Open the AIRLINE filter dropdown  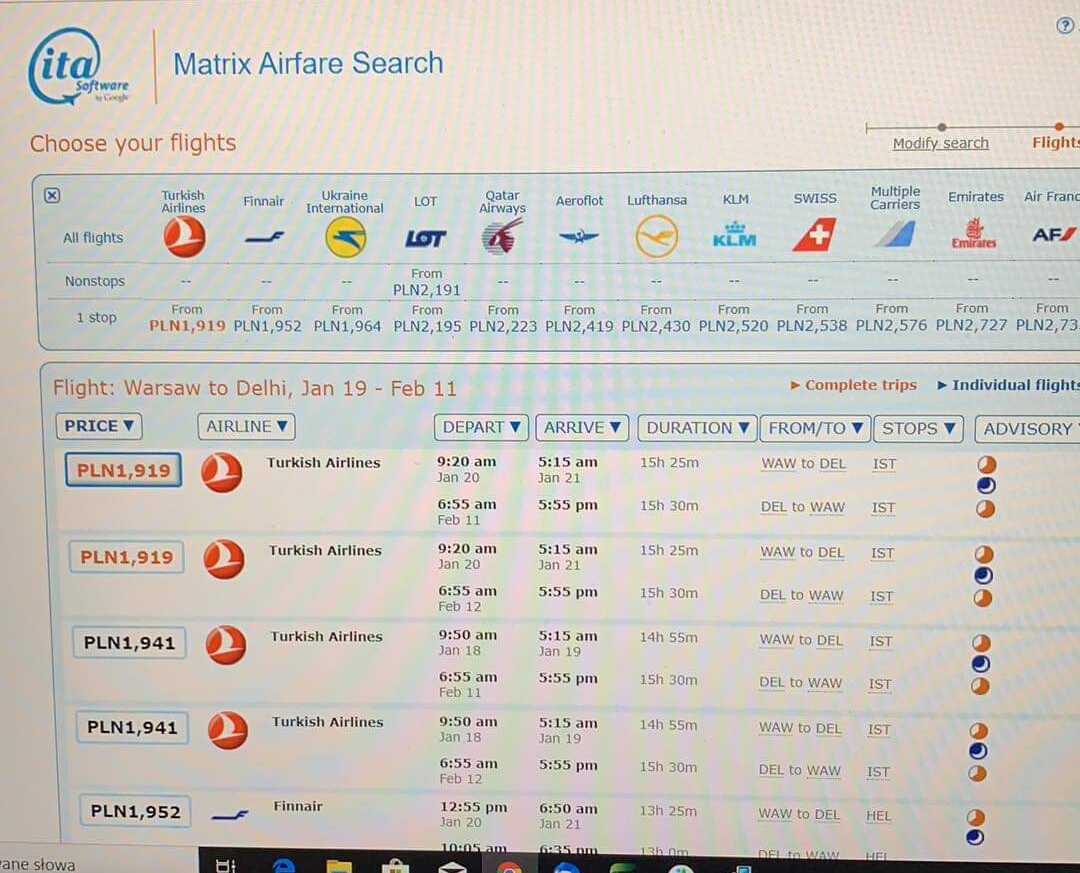(247, 427)
